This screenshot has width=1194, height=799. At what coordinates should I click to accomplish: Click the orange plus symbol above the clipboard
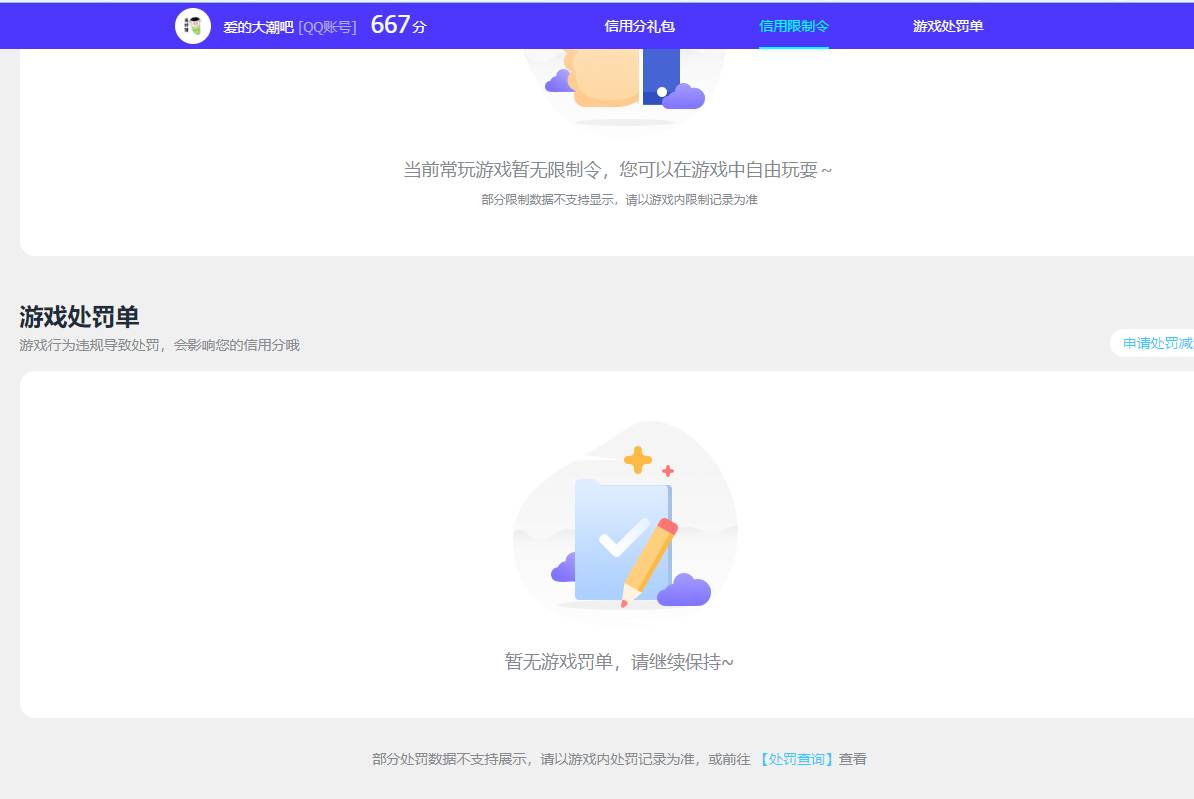click(637, 460)
